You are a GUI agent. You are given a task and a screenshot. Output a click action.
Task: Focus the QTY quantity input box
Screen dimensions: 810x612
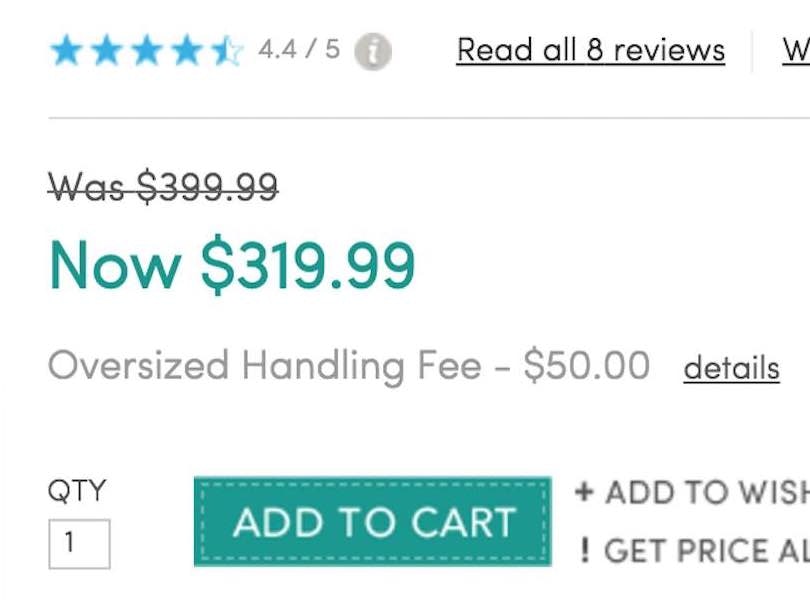[79, 544]
